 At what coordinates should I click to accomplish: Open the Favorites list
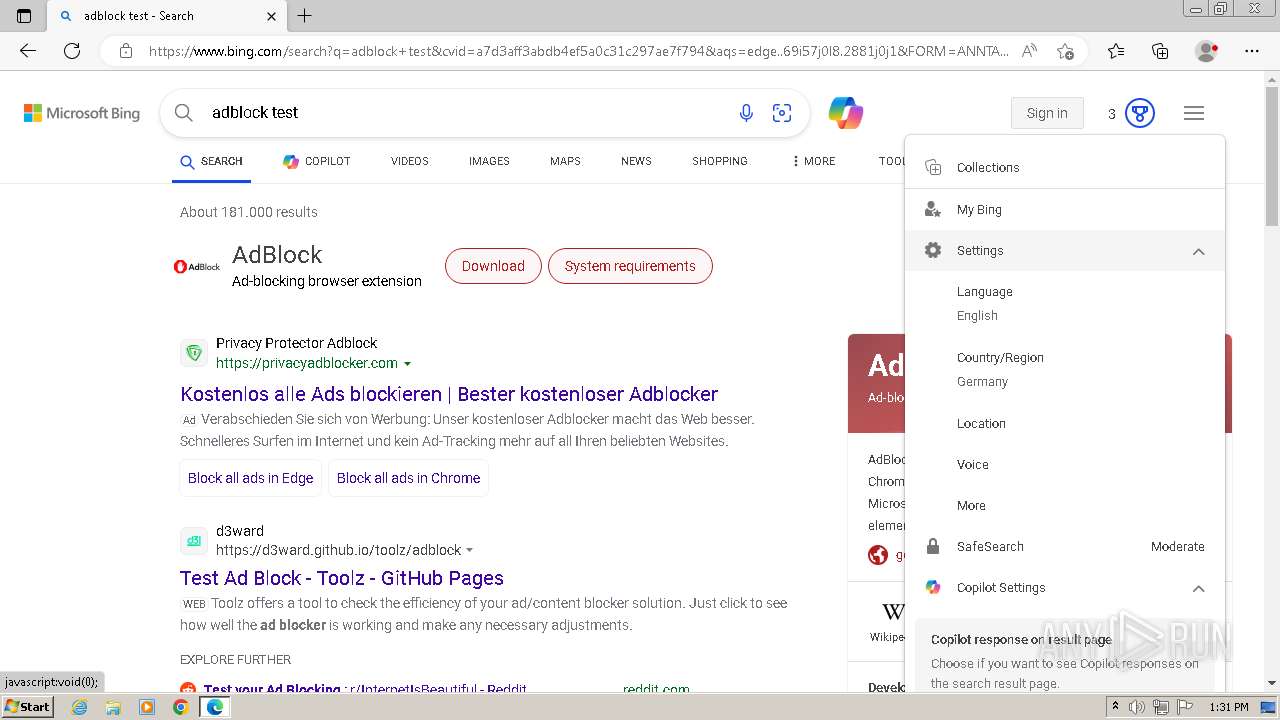tap(1116, 51)
